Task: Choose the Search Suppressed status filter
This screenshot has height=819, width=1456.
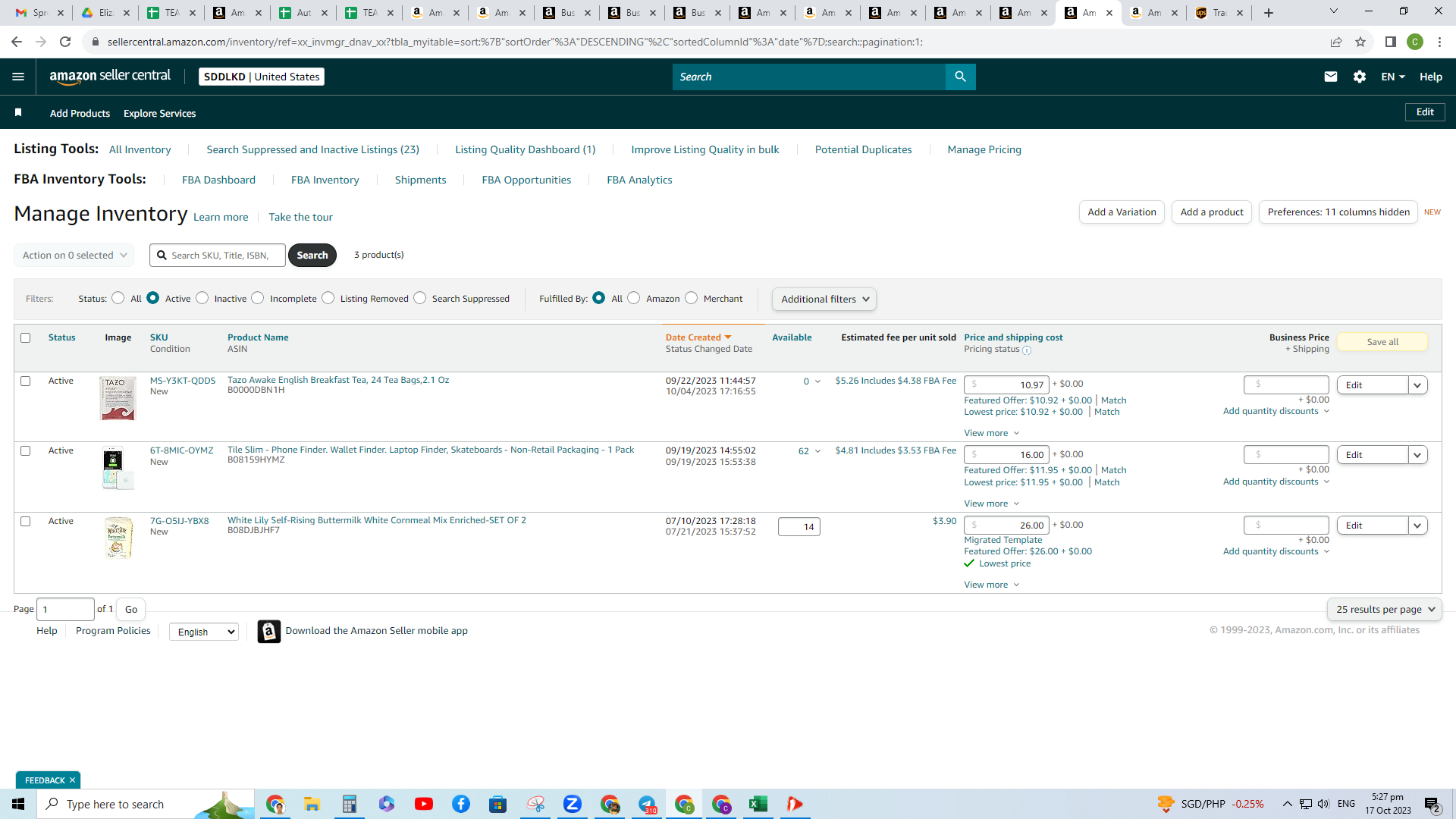Action: click(420, 298)
